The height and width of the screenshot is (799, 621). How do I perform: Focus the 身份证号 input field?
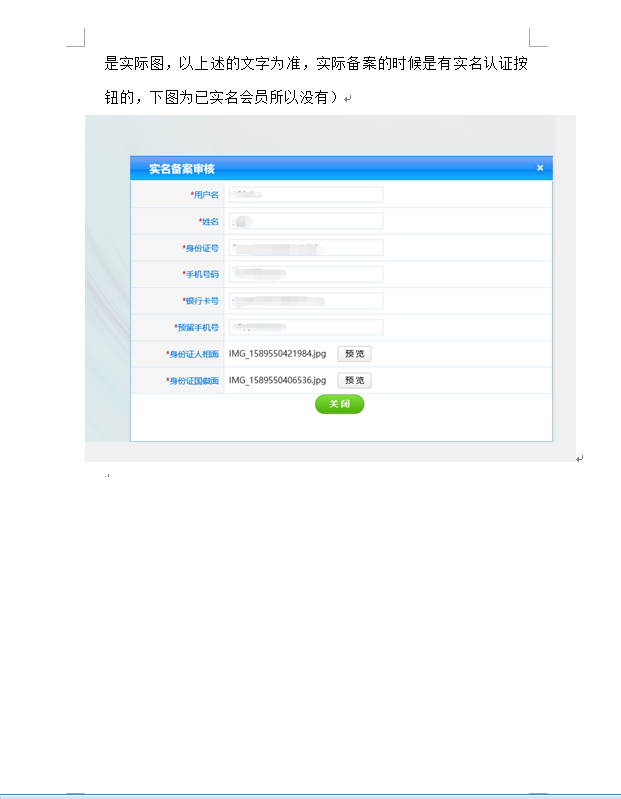[306, 248]
